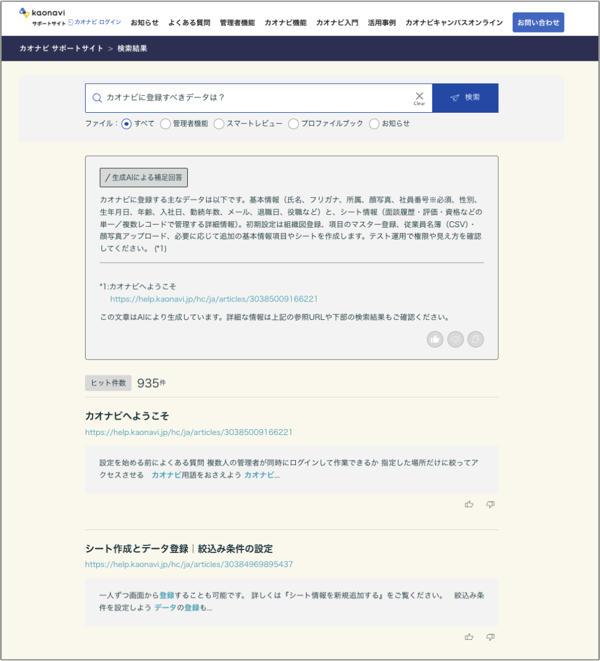Thumbs down the カオナビへようこそ result
The width and height of the screenshot is (600, 661).
(x=490, y=504)
